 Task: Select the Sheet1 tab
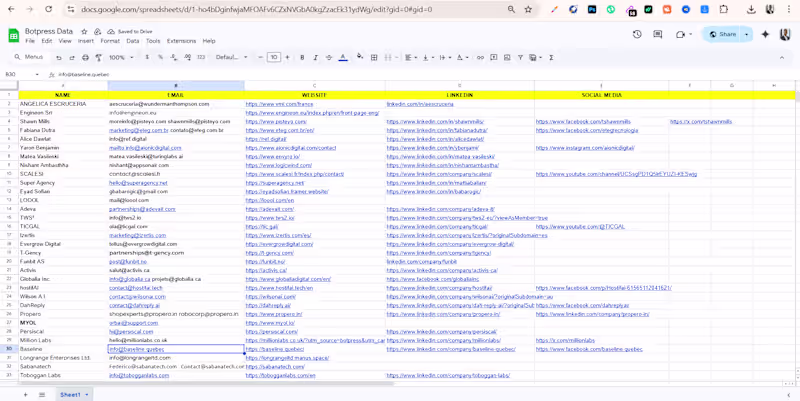(73, 395)
